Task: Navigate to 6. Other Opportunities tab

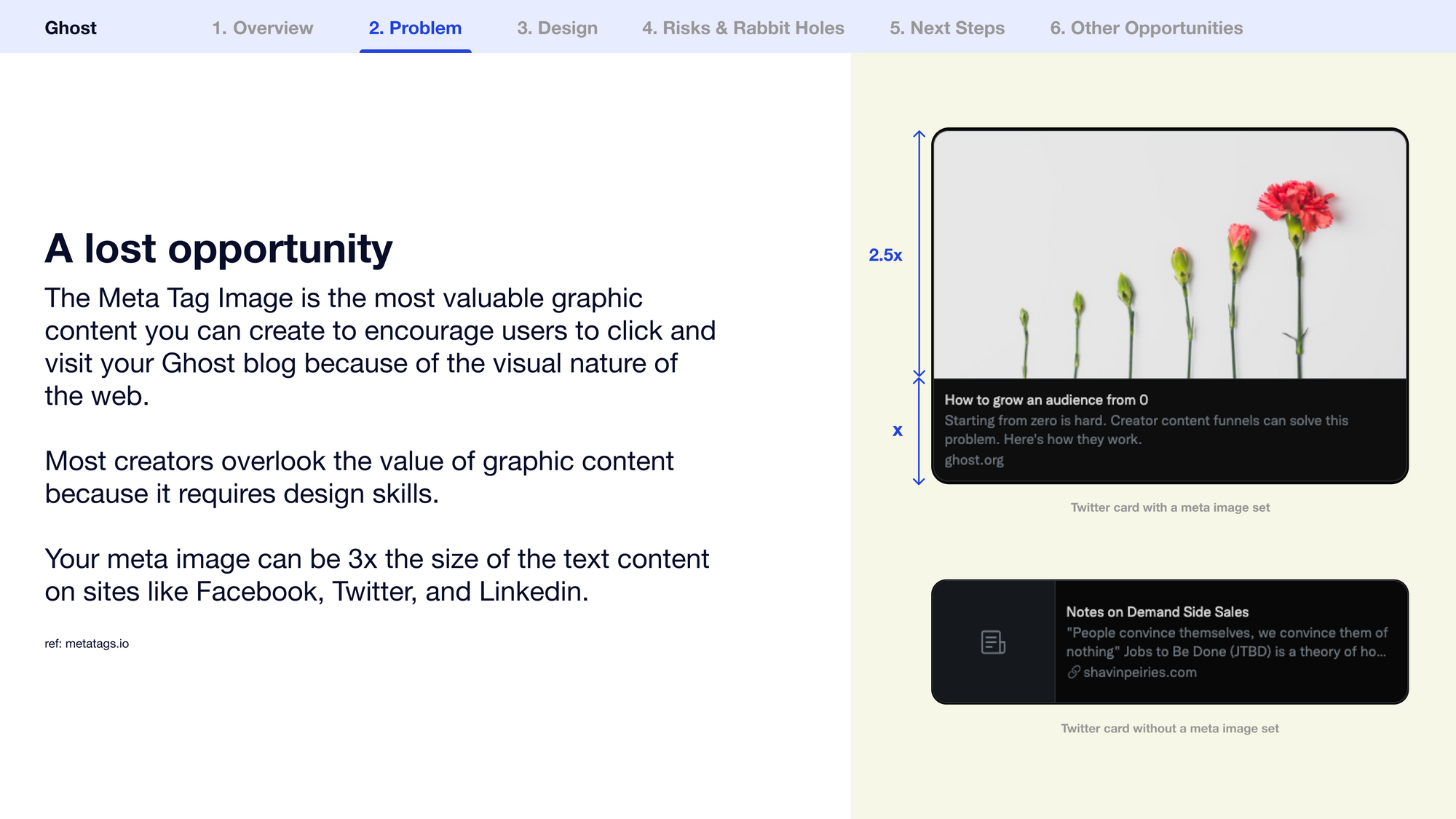Action: click(x=1147, y=28)
